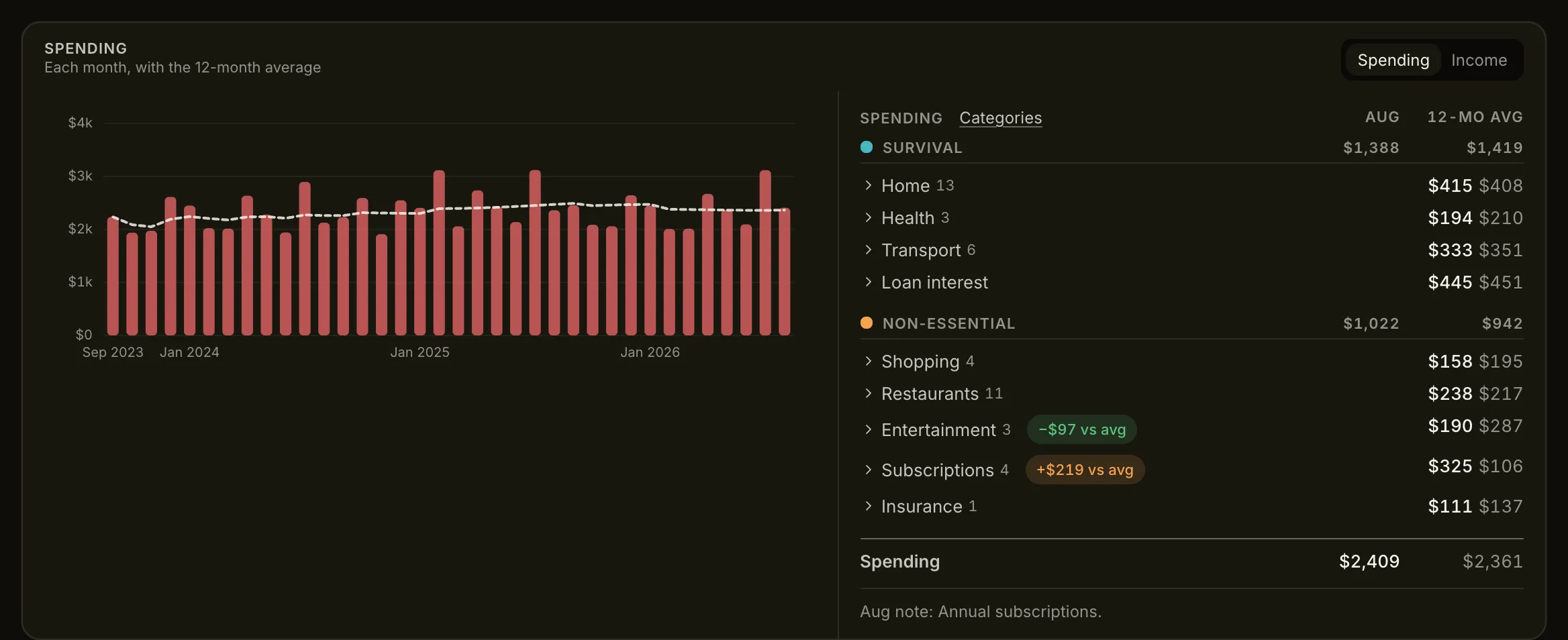Click the Non-Essential $1,022 August subtotal
The image size is (1568, 640).
coord(1371,323)
